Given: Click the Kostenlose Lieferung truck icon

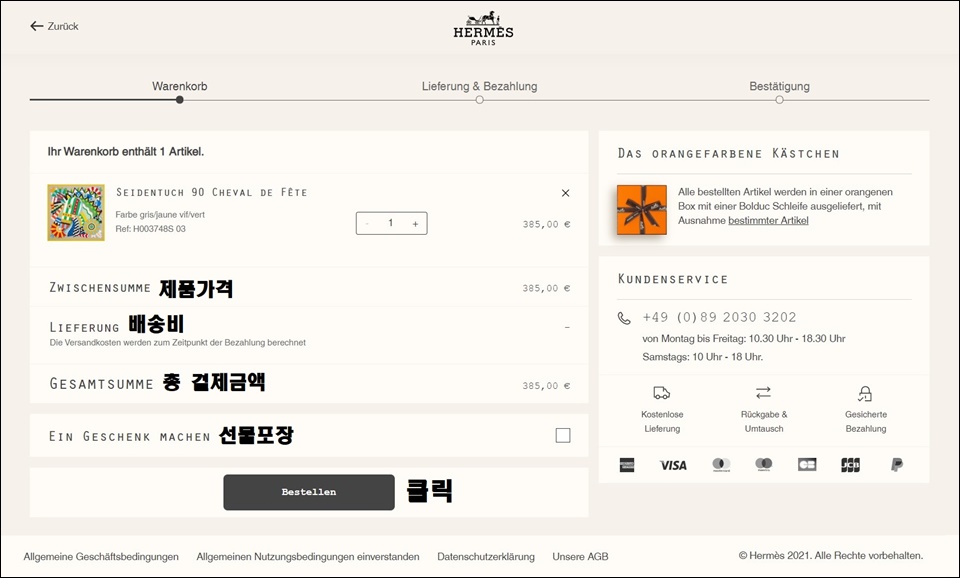Looking at the screenshot, I should pyautogui.click(x=661, y=392).
